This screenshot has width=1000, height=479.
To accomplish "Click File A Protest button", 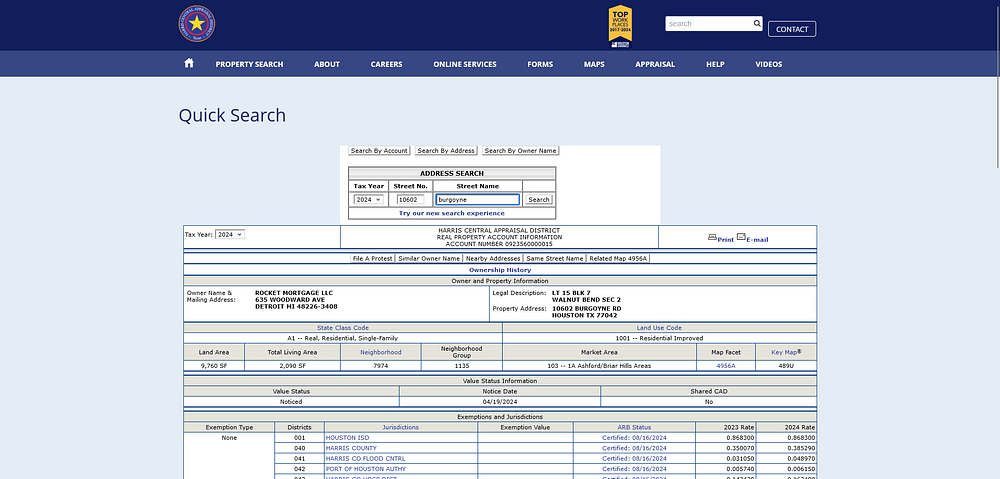I will (372, 258).
